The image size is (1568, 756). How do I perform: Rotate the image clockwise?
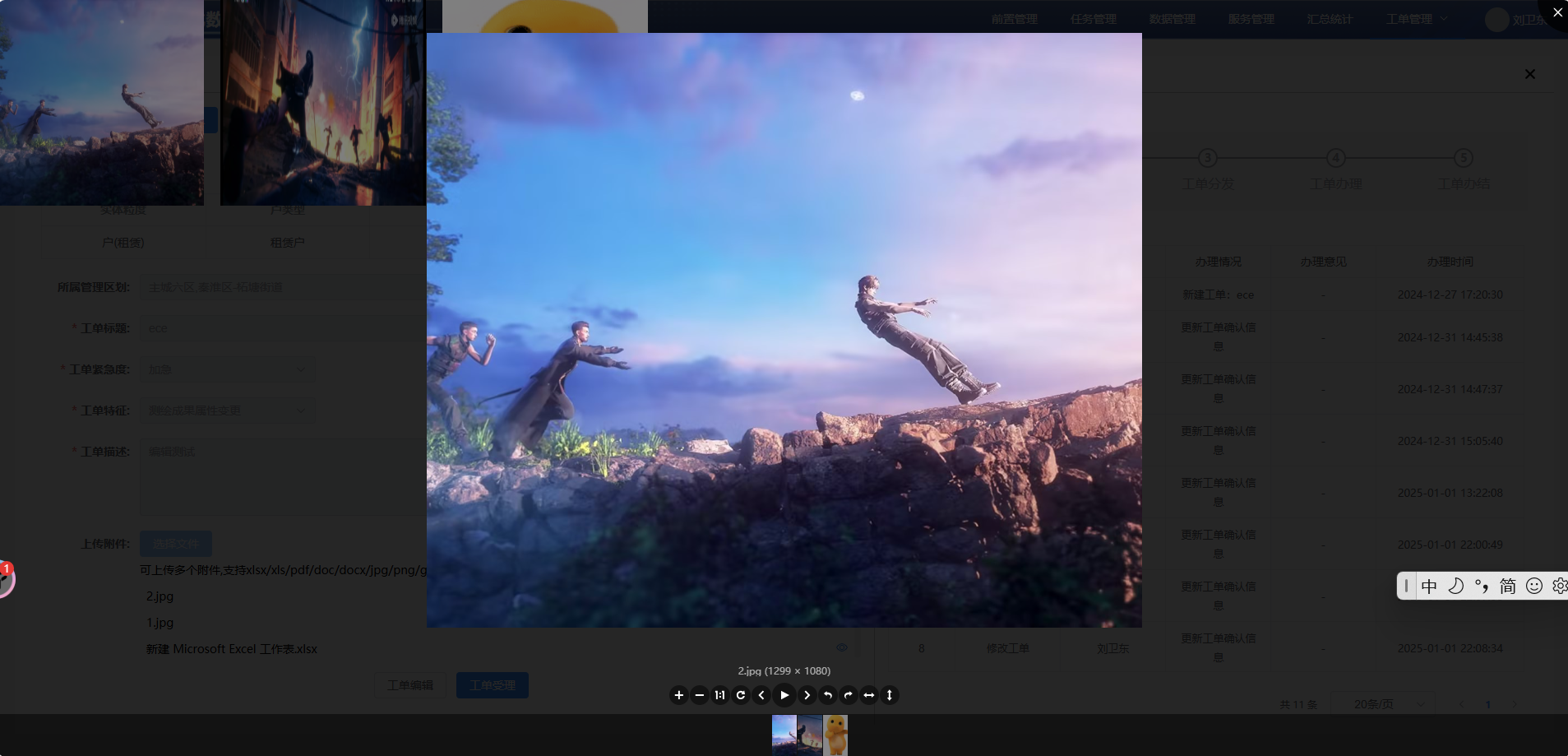(x=849, y=695)
